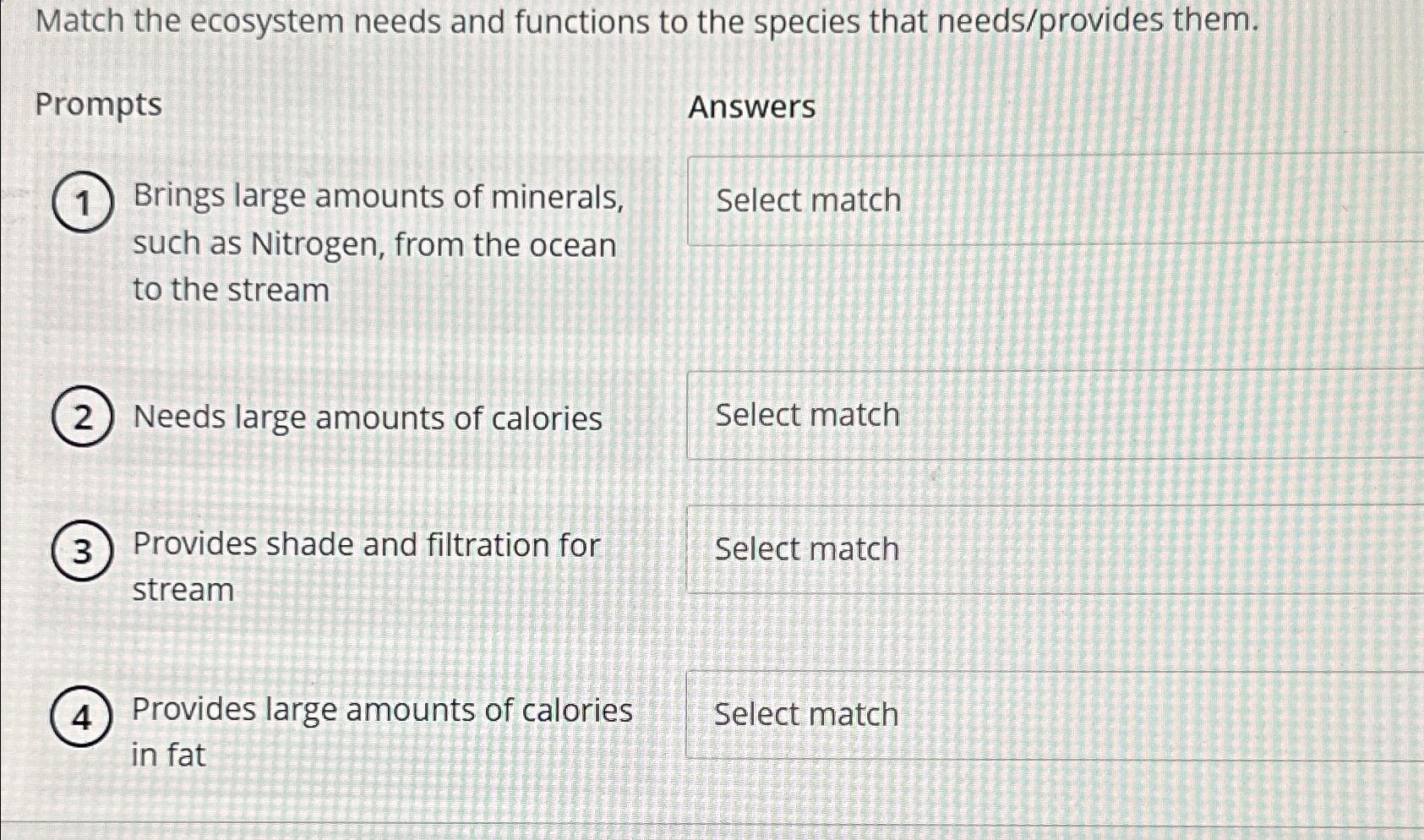1424x840 pixels.
Task: Click the prompt 'Needs large amounts of calories'
Action: 367,417
